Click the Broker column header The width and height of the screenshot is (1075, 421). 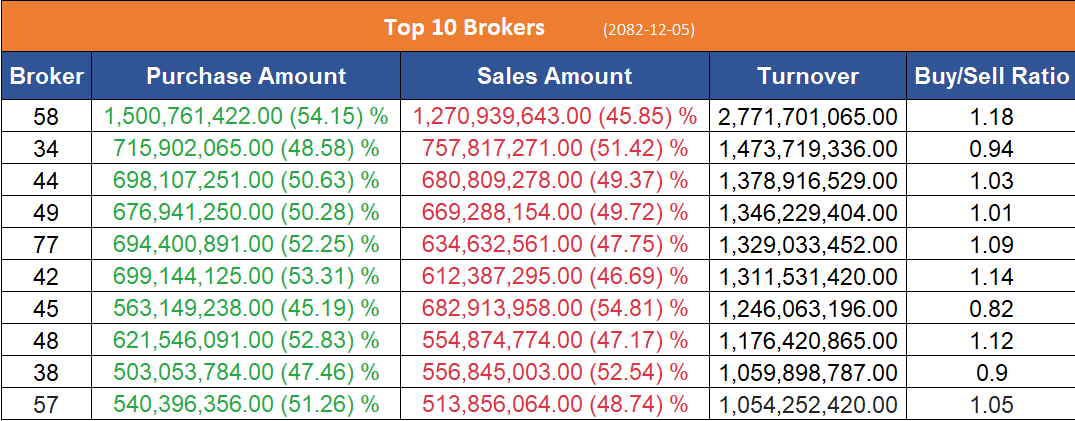click(46, 76)
